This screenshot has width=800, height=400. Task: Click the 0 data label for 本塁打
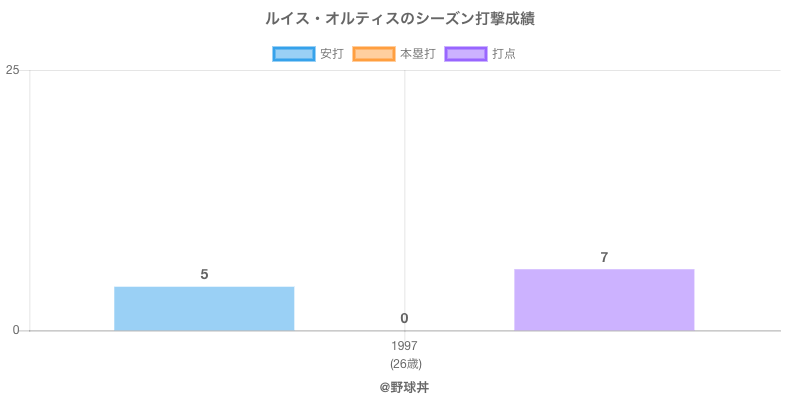[x=404, y=318]
